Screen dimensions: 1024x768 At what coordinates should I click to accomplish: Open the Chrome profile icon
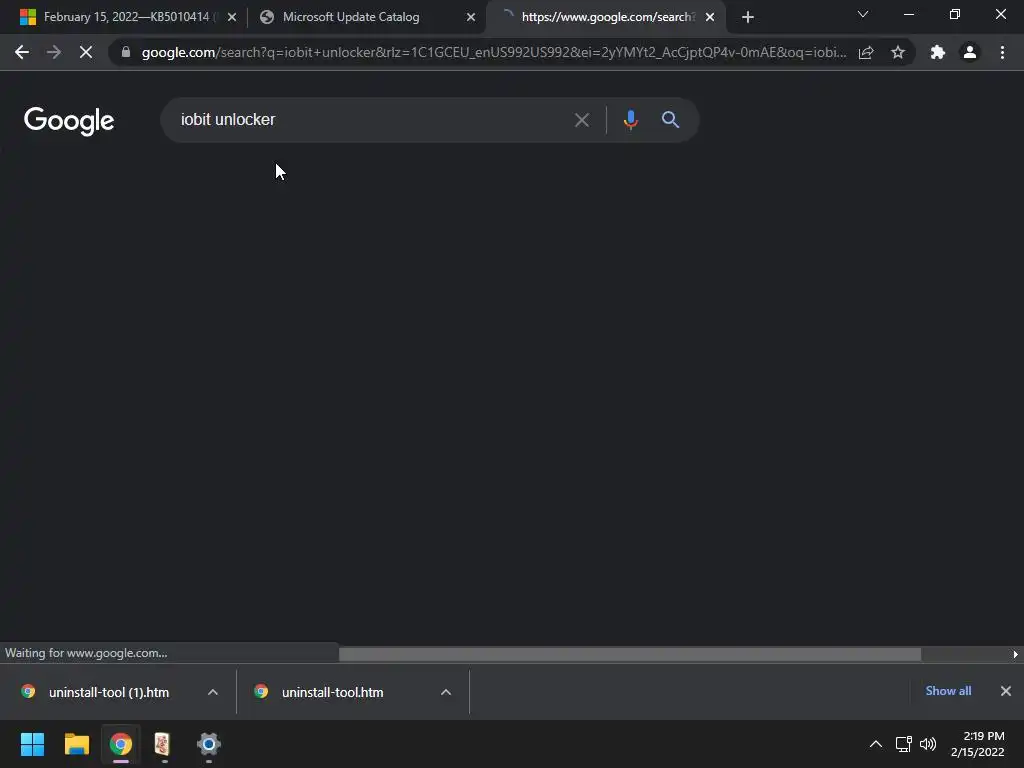pyautogui.click(x=970, y=52)
